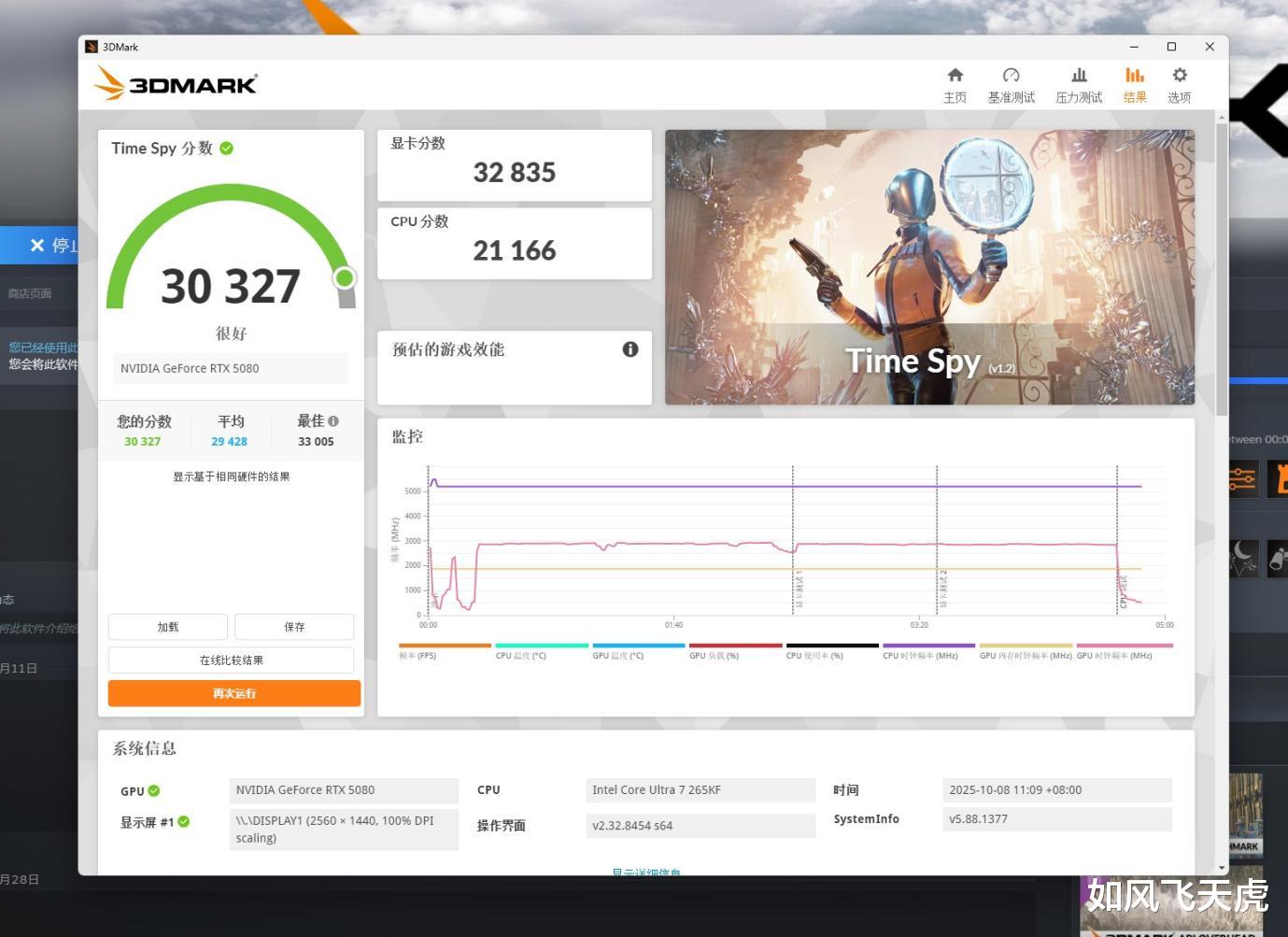Click the 显示基于相同硬件的结果 text
The width and height of the screenshot is (1288, 937).
tap(231, 476)
